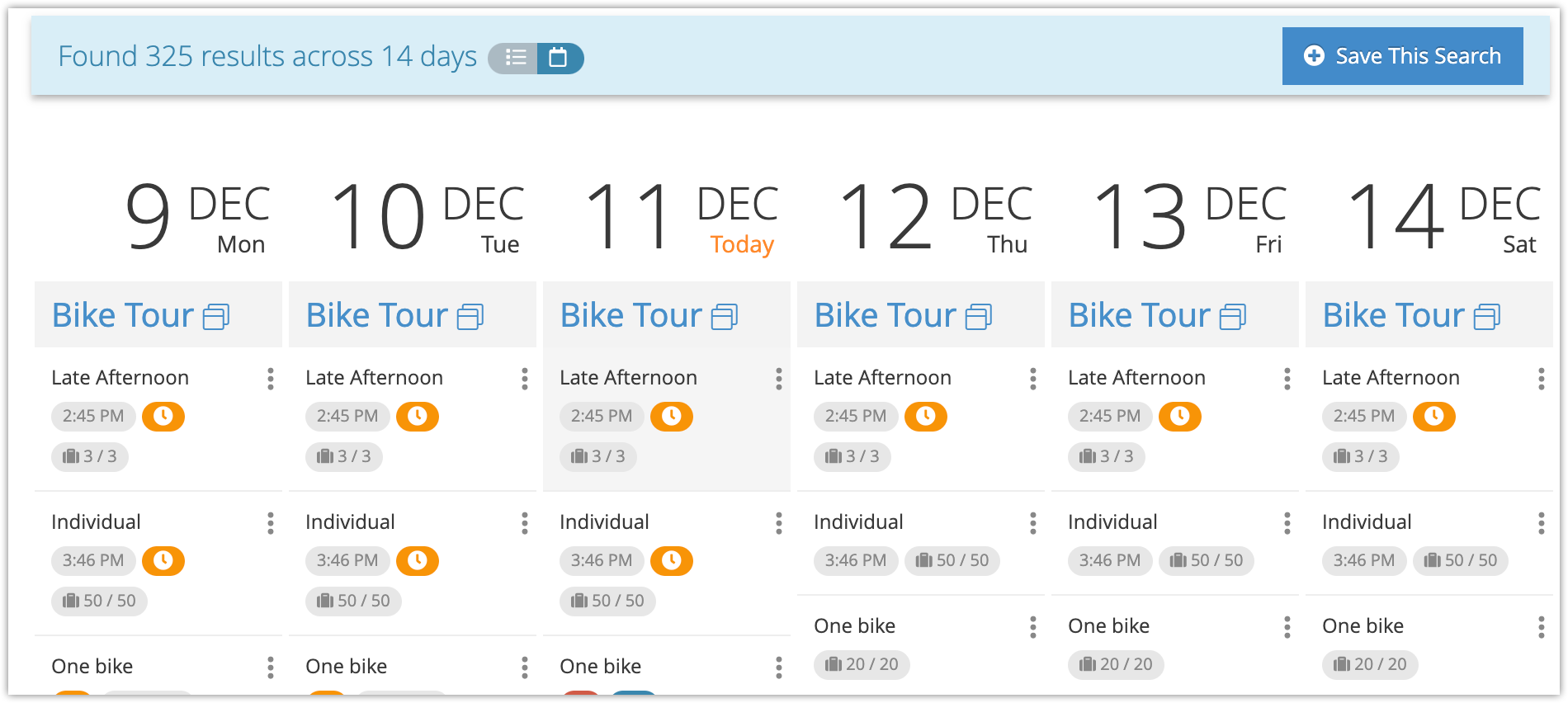The height and width of the screenshot is (703, 1568).
Task: Open Bike Tour link for 13 Dec
Action: click(1157, 315)
